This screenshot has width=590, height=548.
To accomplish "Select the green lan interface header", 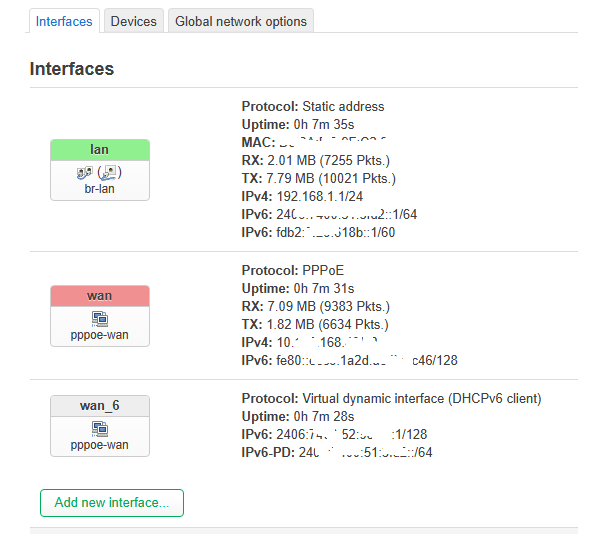I will (100, 150).
